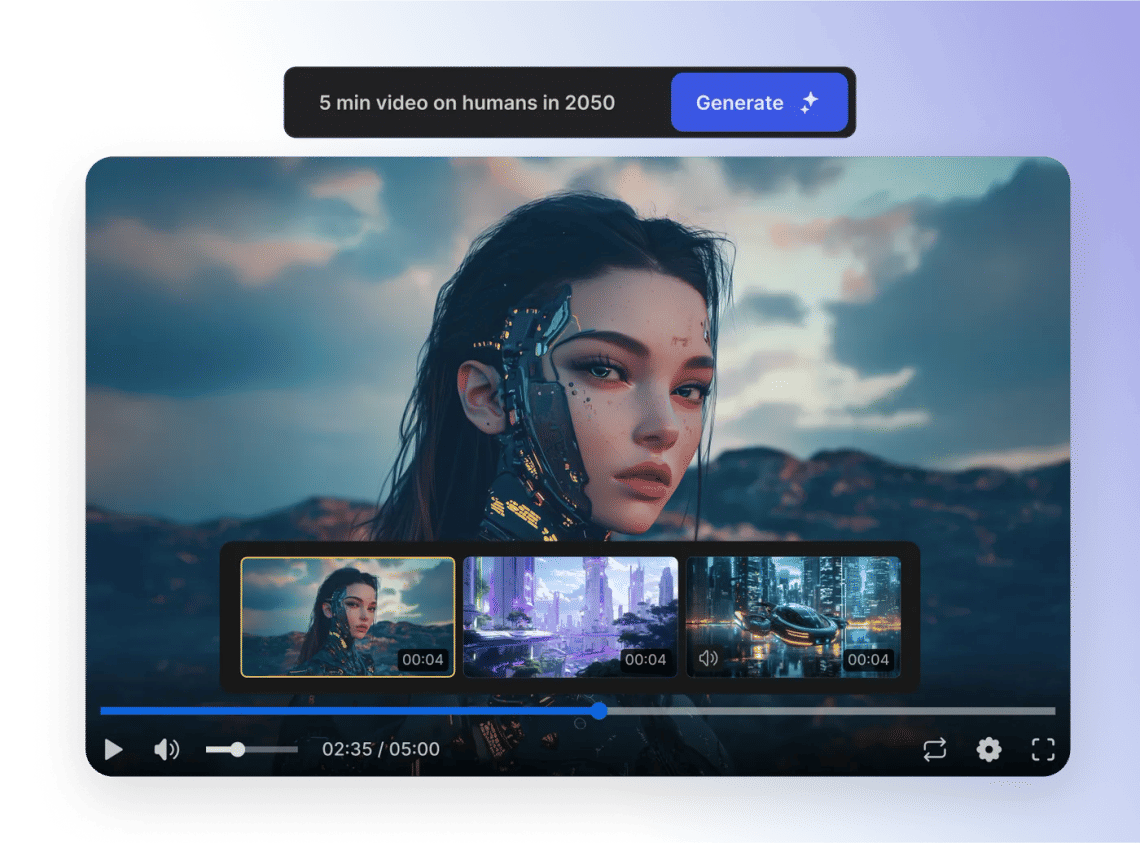Select the purple futuristic city thumbnail
The width and height of the screenshot is (1140, 843).
(x=570, y=616)
